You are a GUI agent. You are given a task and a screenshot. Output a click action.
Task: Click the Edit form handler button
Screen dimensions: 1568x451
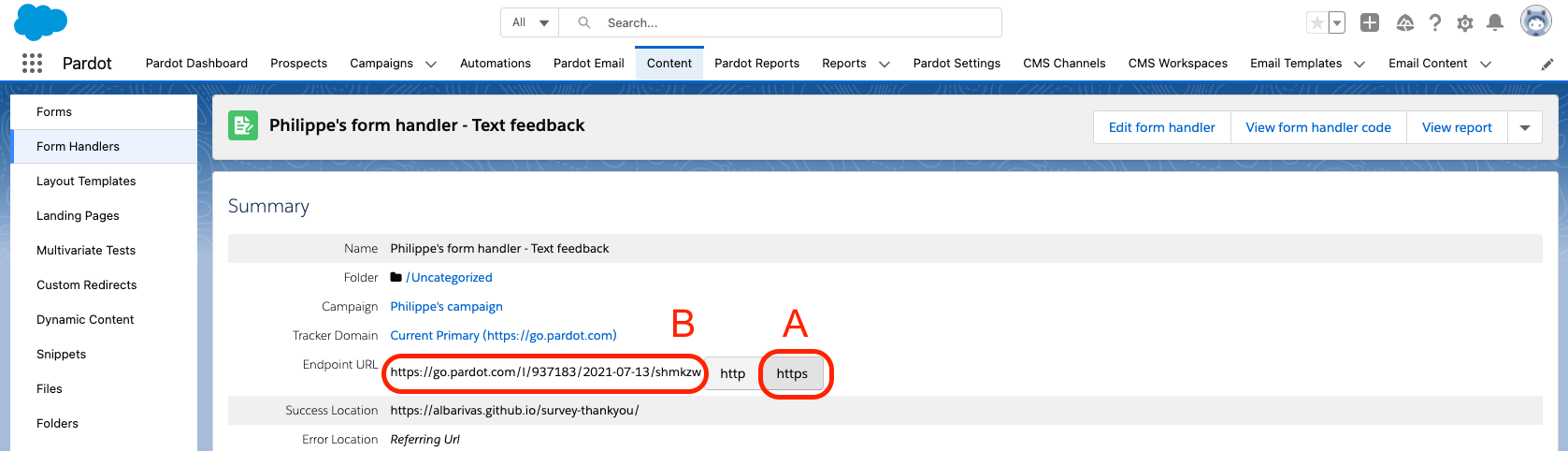click(x=1161, y=127)
